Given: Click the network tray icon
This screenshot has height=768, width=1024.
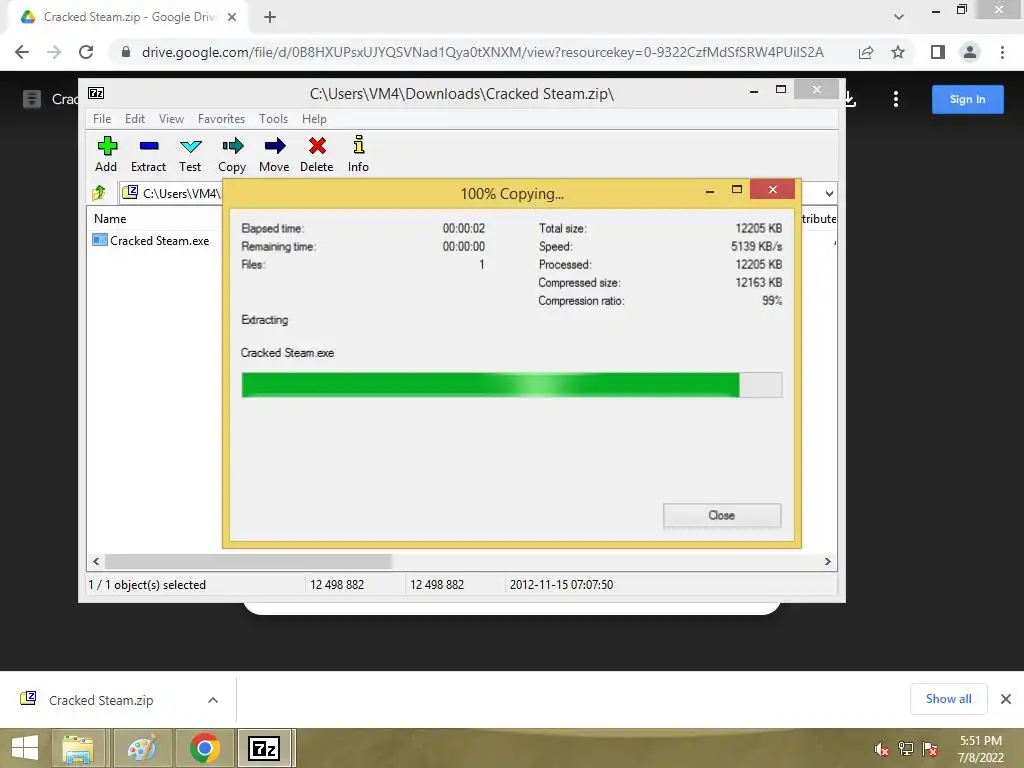Looking at the screenshot, I should pos(906,749).
